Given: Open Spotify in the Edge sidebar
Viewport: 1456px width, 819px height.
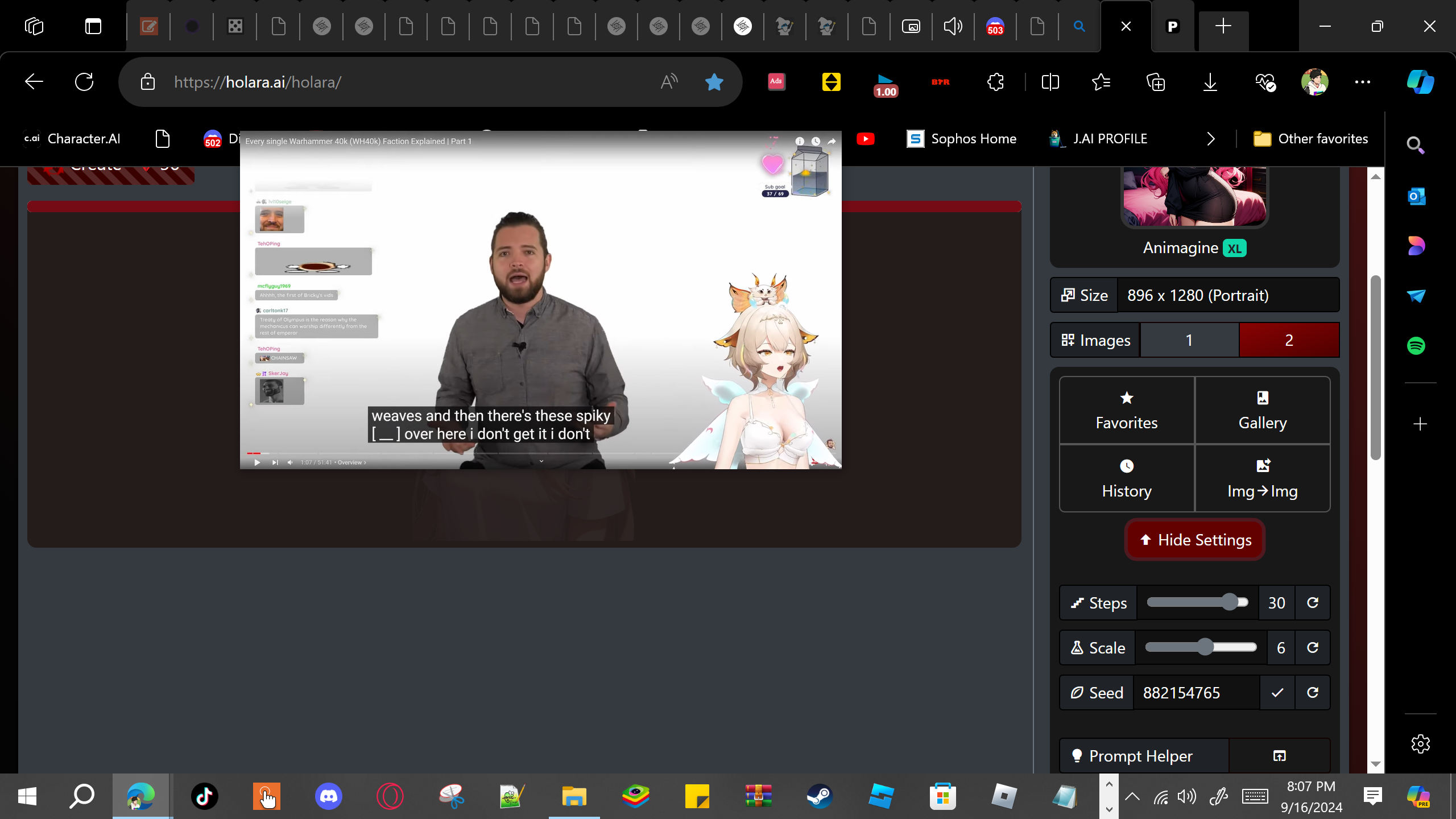Looking at the screenshot, I should click(x=1416, y=346).
